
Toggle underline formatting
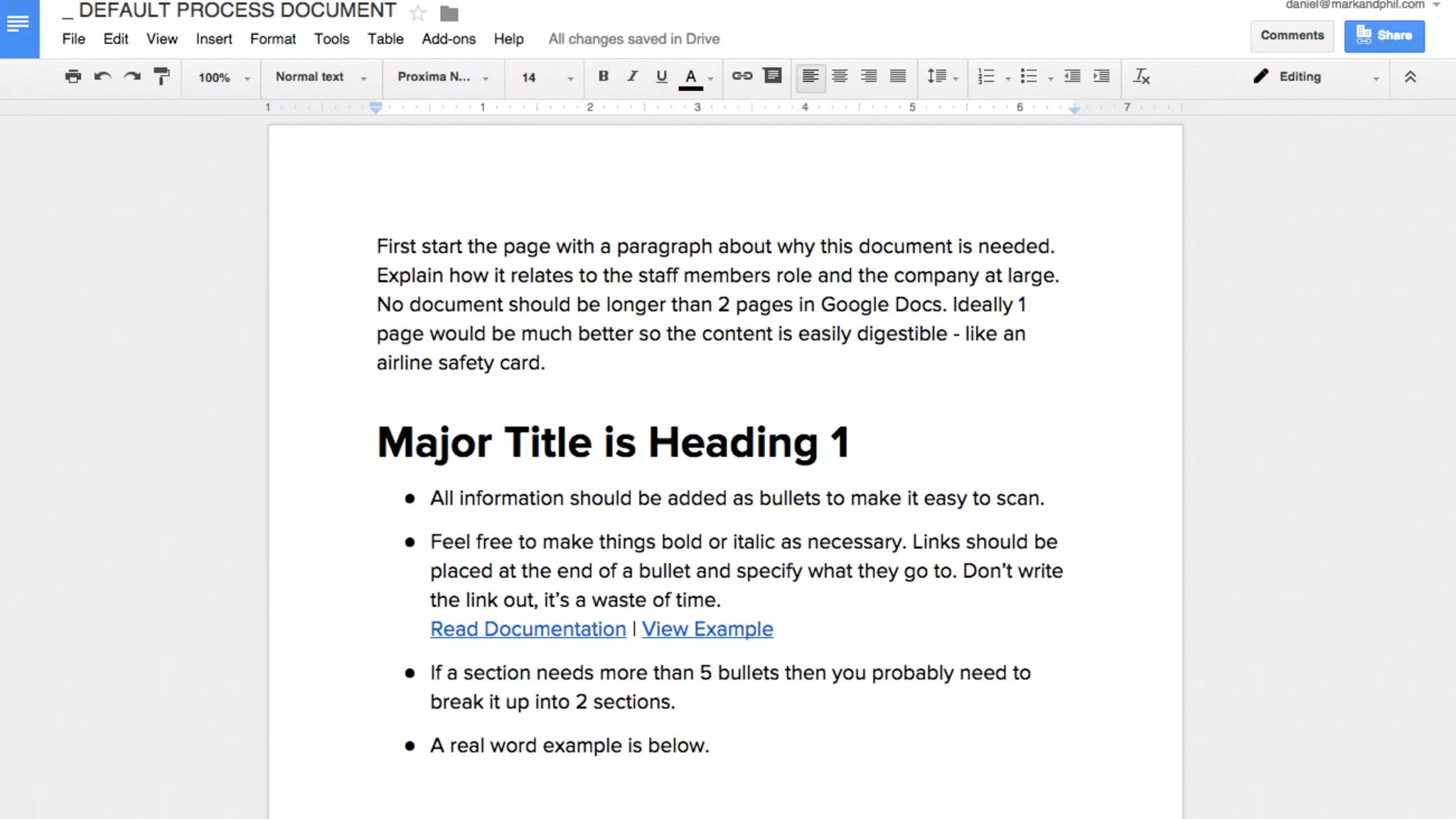[x=661, y=76]
